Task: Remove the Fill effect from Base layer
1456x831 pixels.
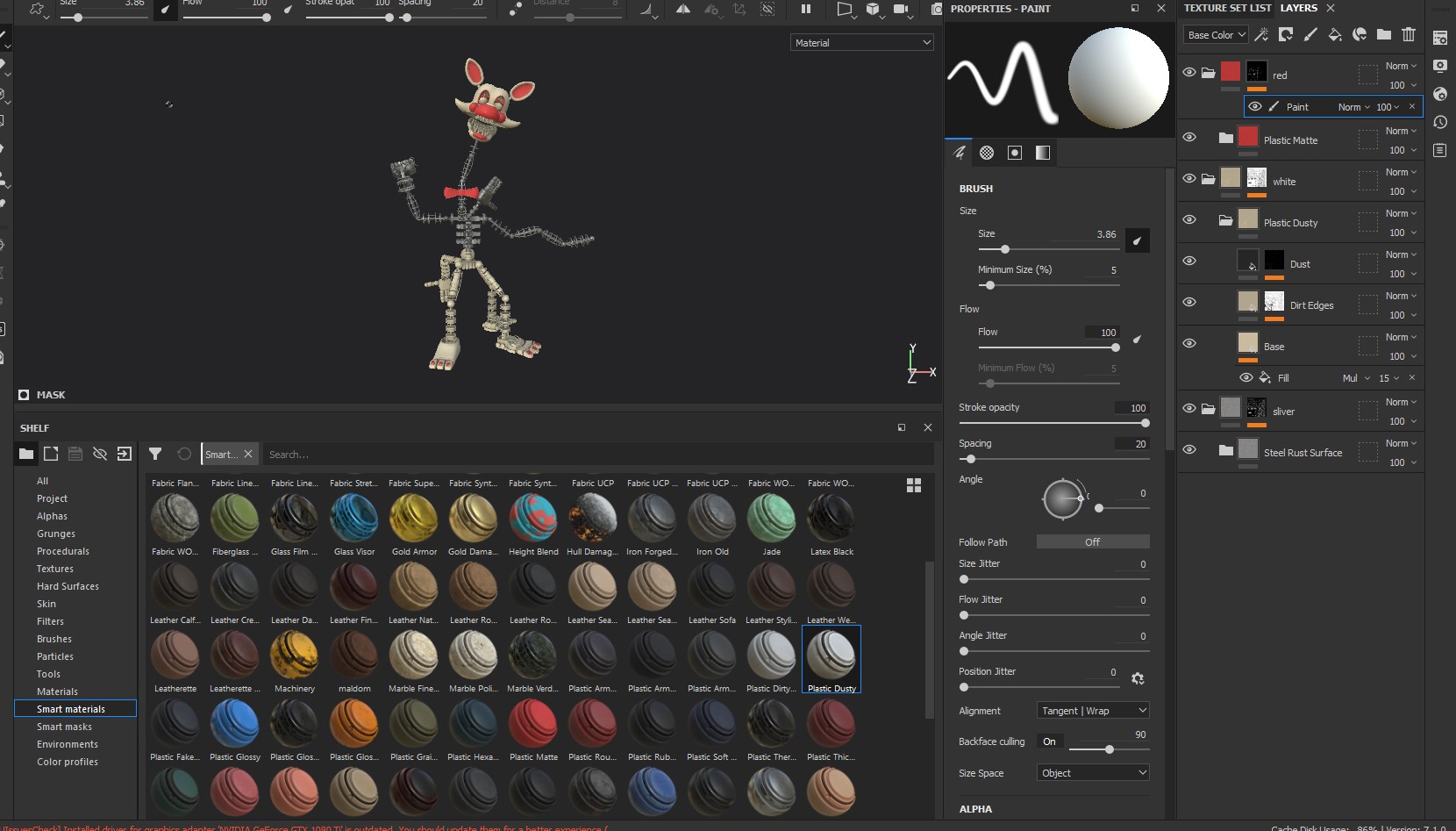Action: pyautogui.click(x=1412, y=378)
